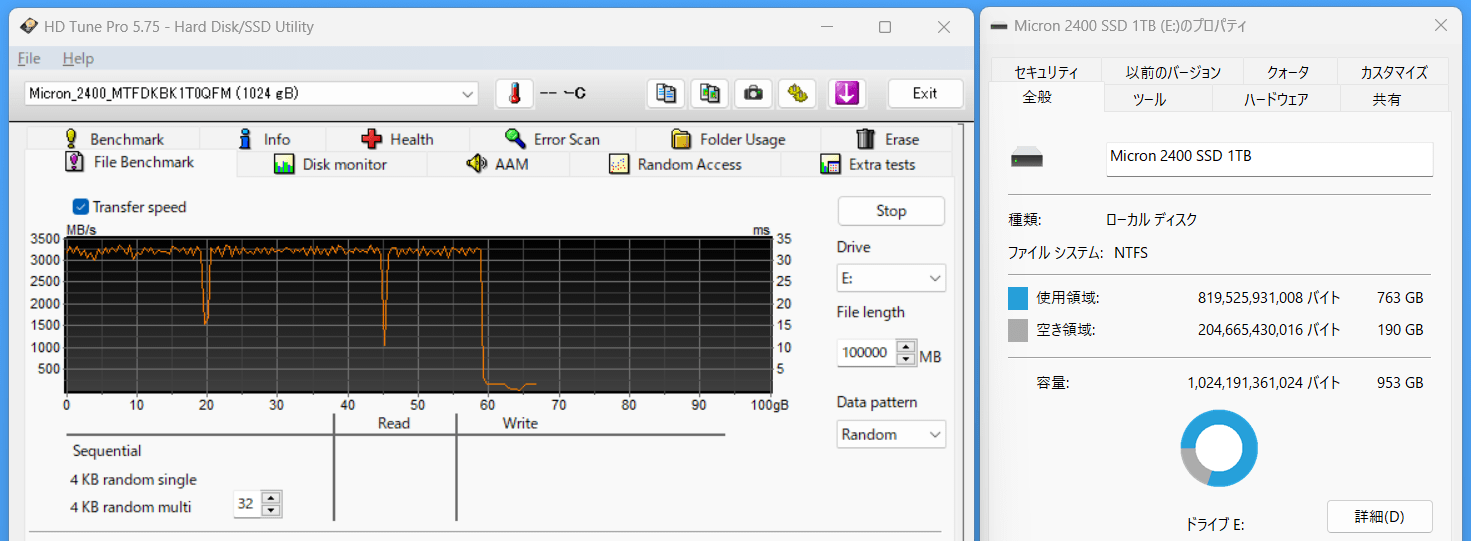Decrease 4 KB random multi value

tap(271, 510)
